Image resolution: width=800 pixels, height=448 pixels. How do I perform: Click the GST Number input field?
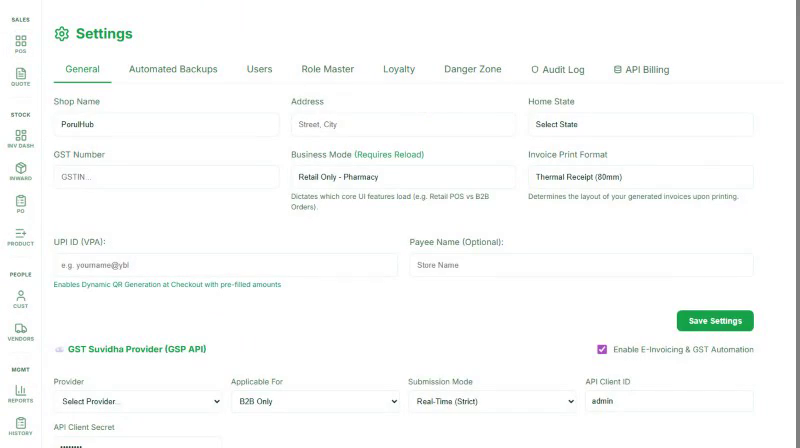[x=166, y=177]
